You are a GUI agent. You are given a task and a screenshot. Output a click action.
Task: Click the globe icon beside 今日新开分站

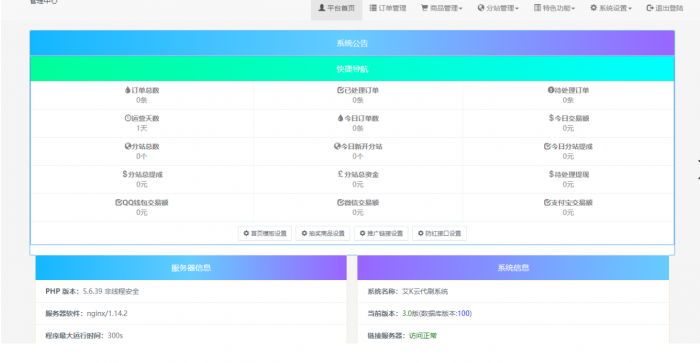pos(337,146)
